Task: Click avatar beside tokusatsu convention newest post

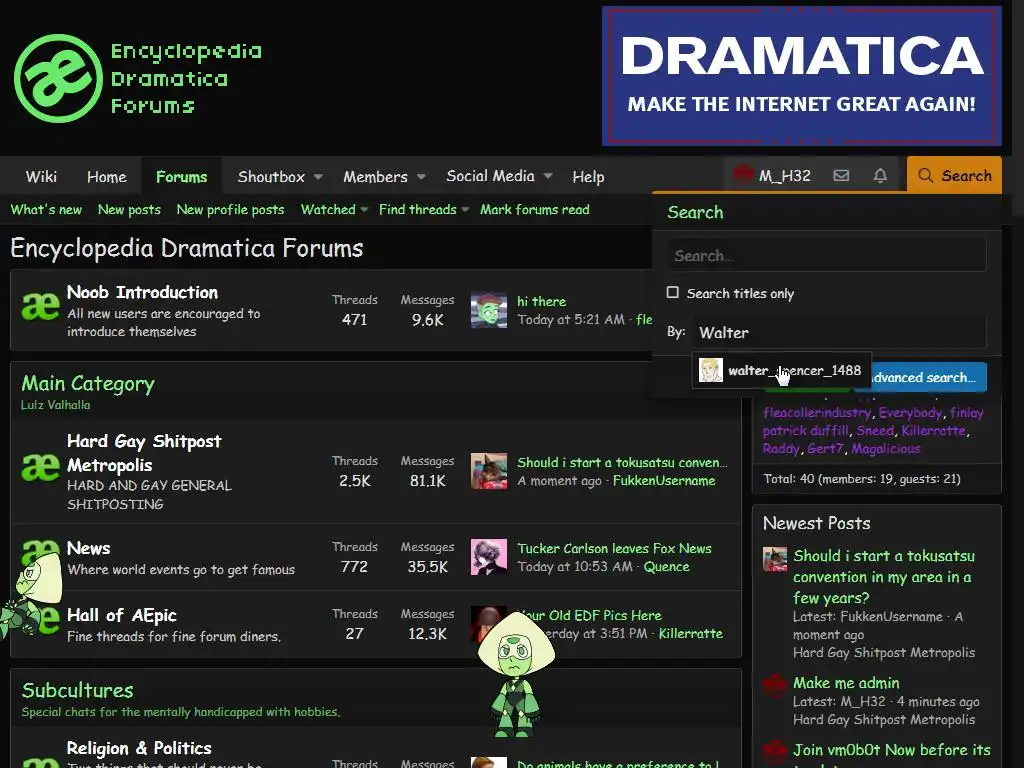Action: tap(775, 560)
